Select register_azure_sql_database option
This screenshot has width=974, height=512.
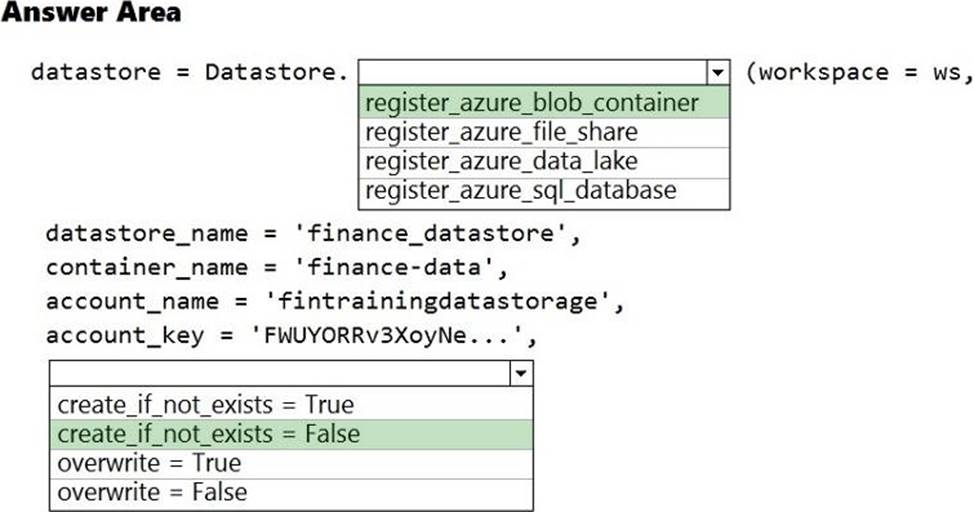(521, 191)
